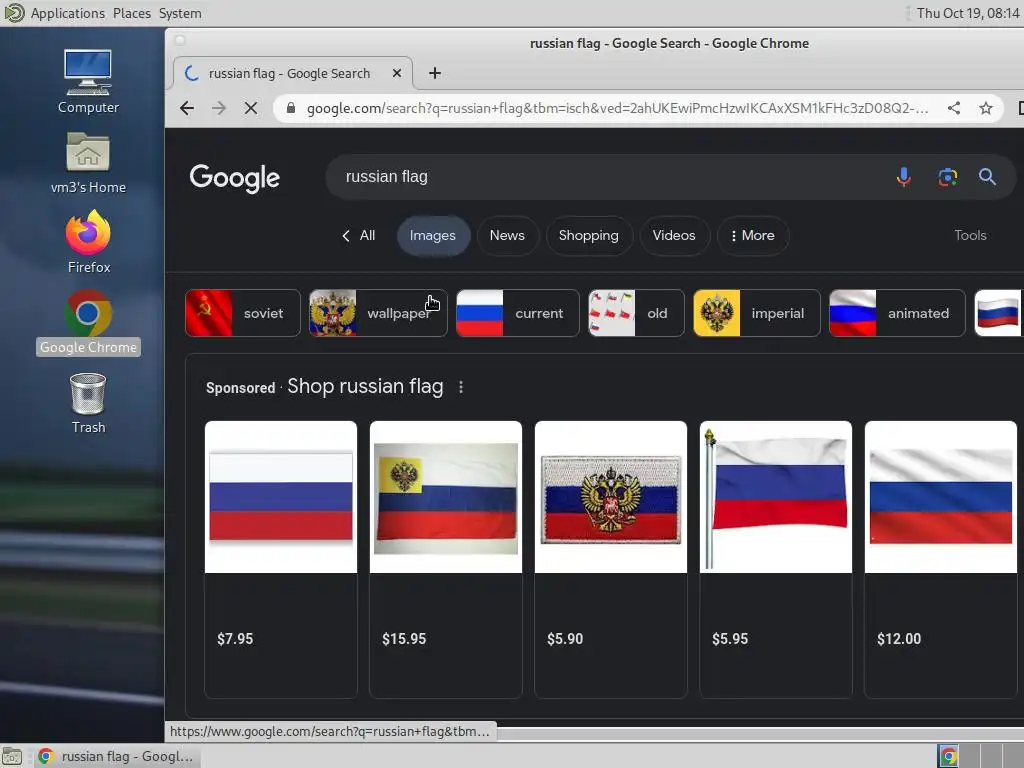Open the $5.95 flag on pole product
The height and width of the screenshot is (768, 1024).
[776, 497]
